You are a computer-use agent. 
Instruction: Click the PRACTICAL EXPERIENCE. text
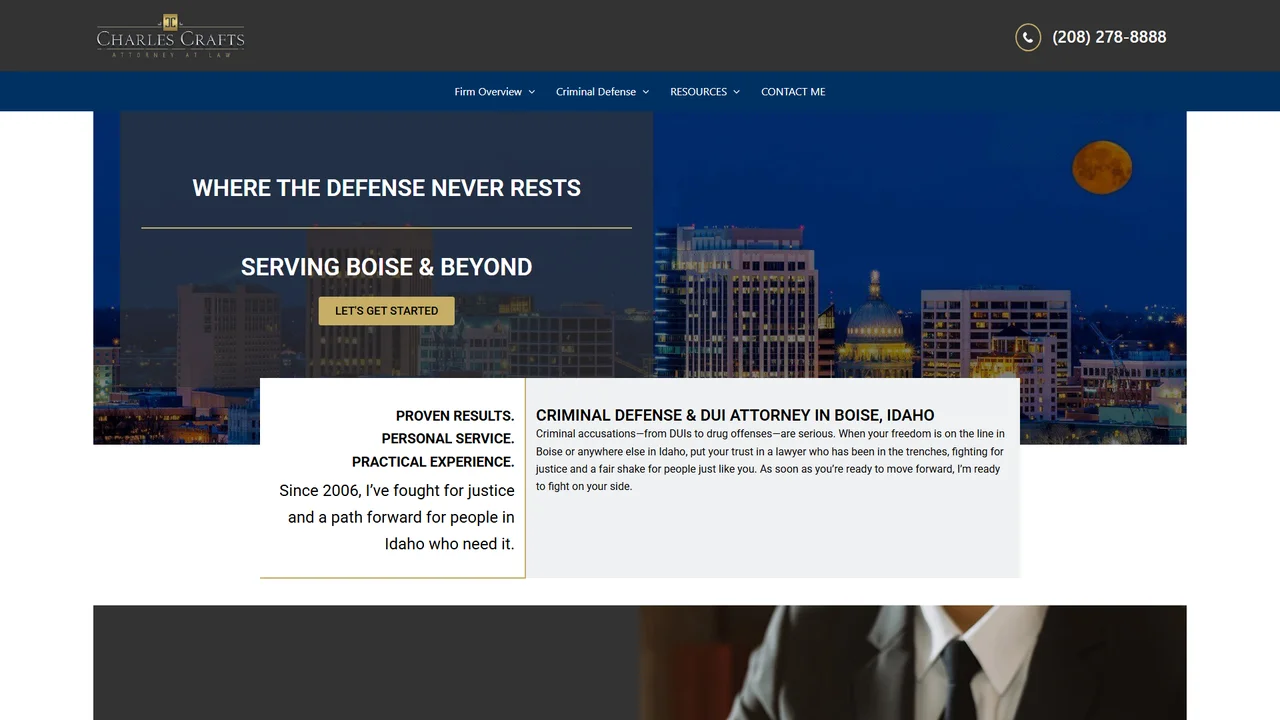[x=433, y=462]
